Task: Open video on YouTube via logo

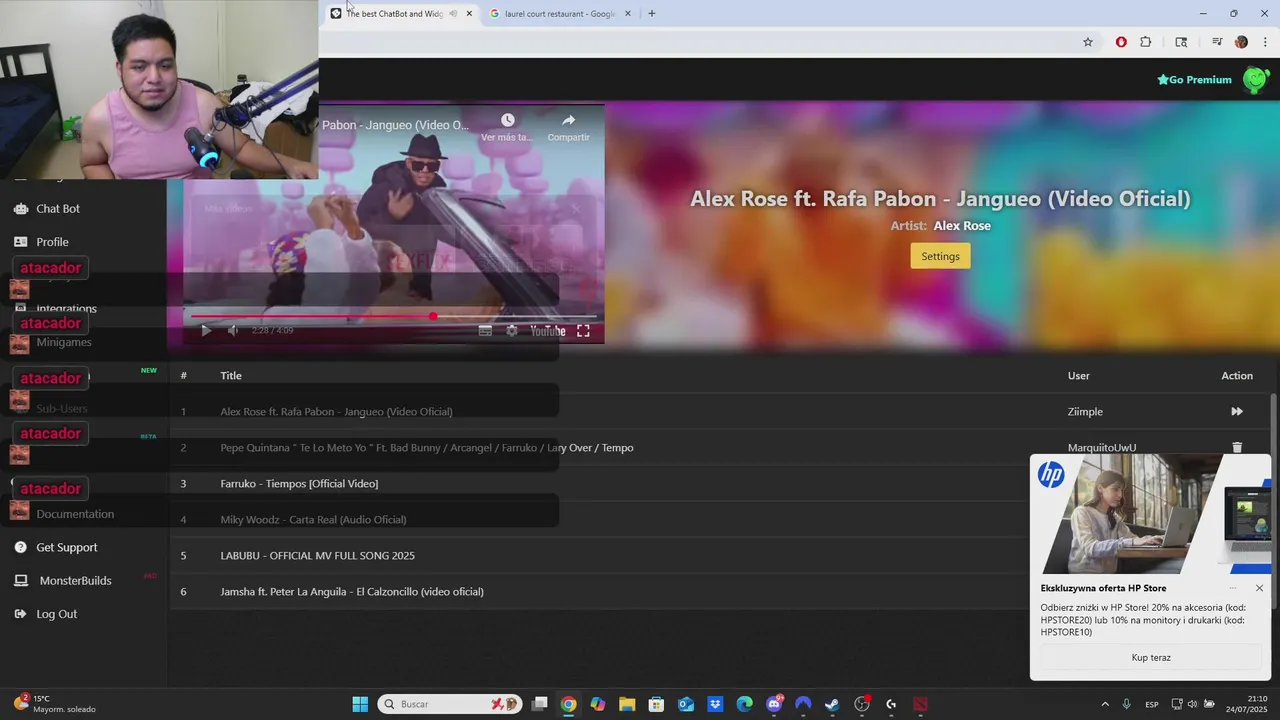Action: click(x=547, y=330)
